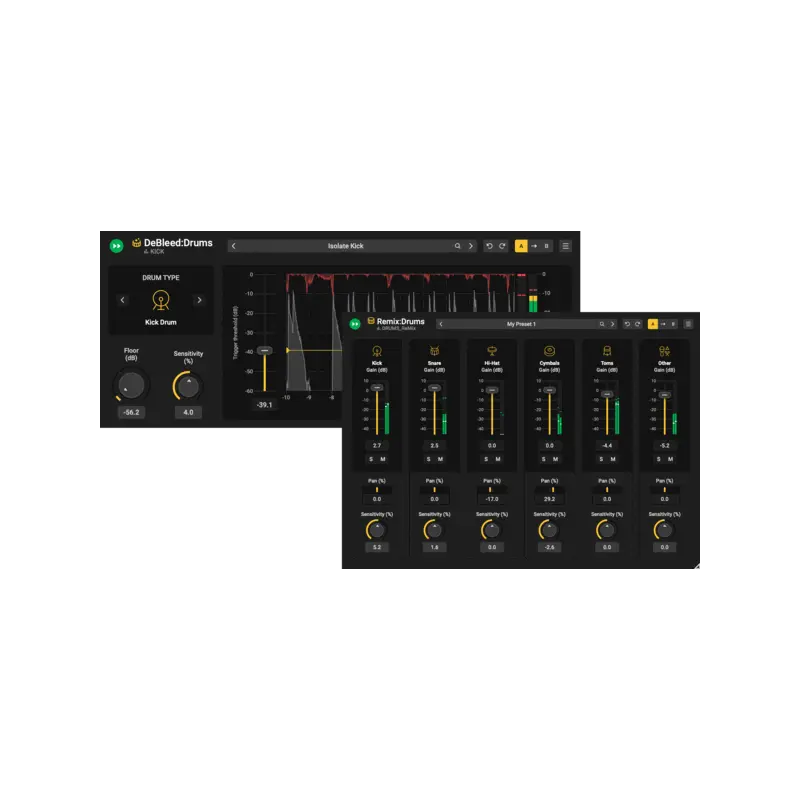The height and width of the screenshot is (800, 800).
Task: Click the Kick gain value field showing 2.7
Action: (x=377, y=445)
